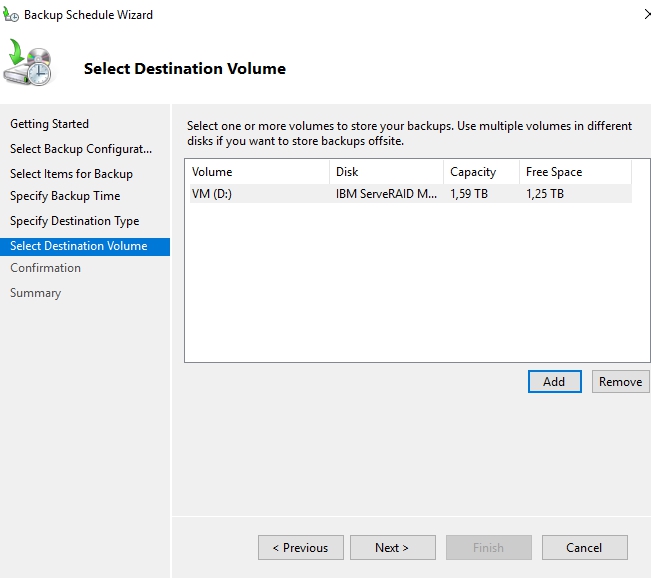Go back with the Previous button
Image resolution: width=651 pixels, height=578 pixels.
click(301, 548)
